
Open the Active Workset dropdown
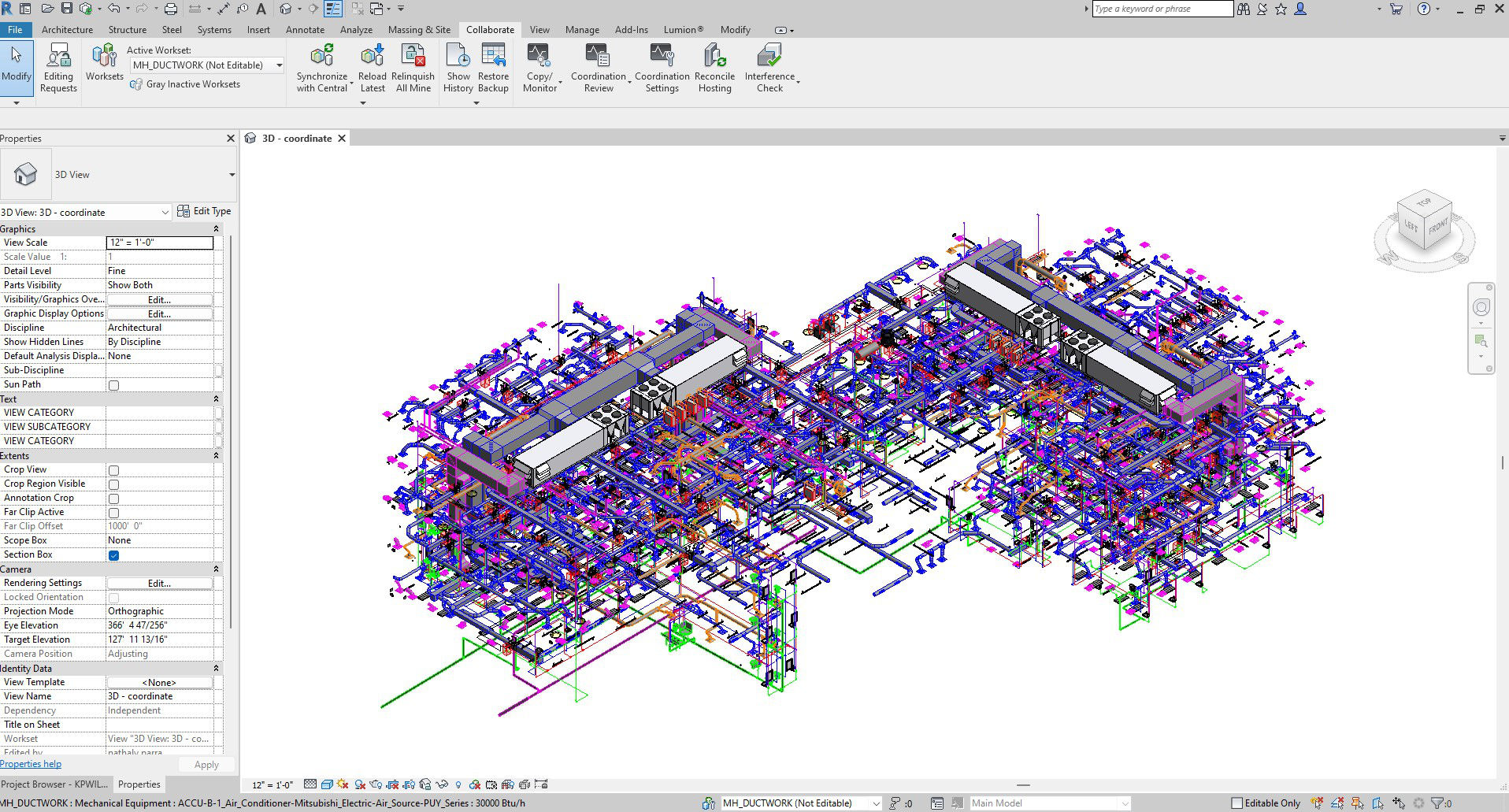point(279,65)
